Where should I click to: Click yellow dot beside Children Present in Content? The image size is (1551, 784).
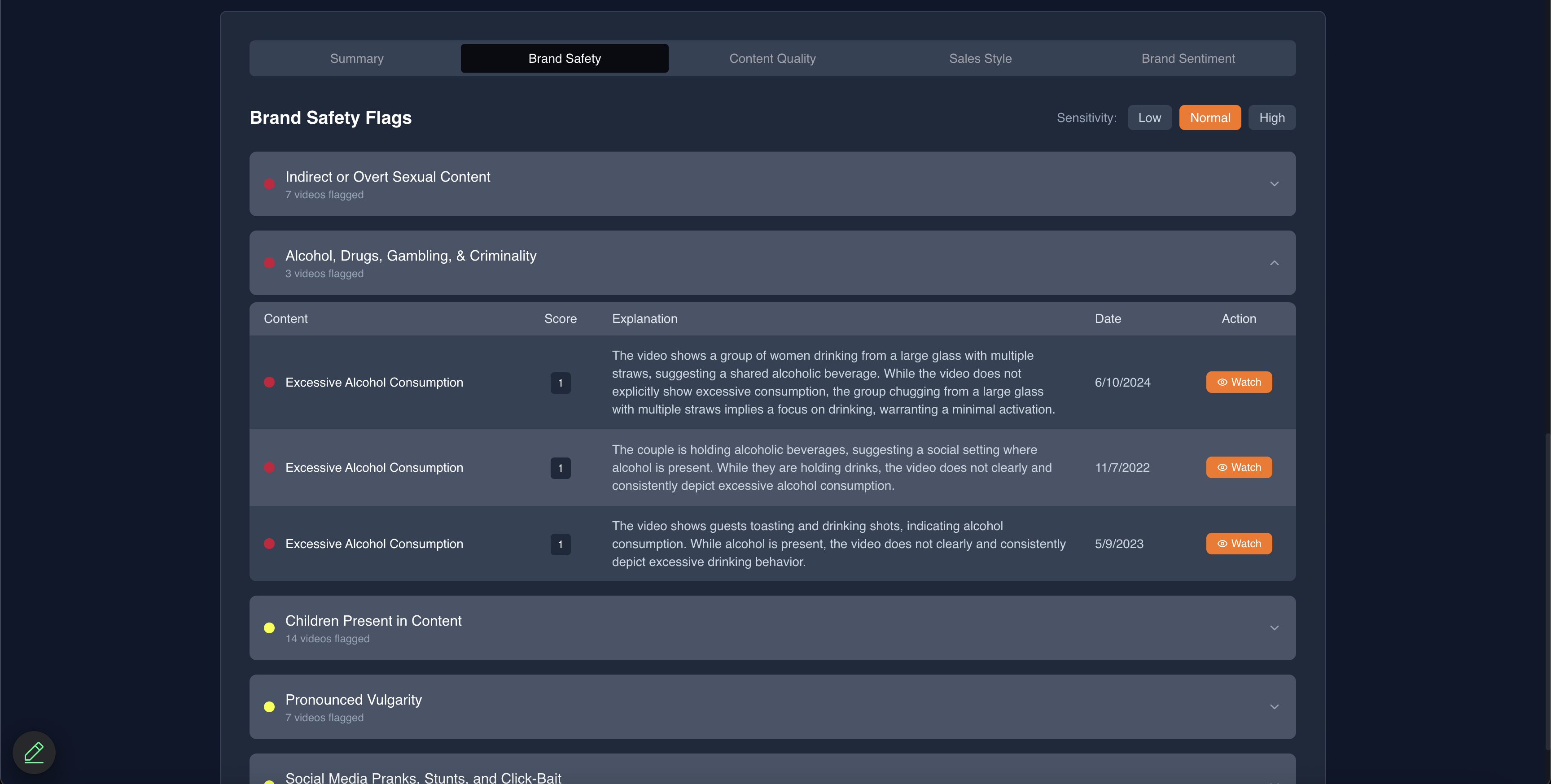tap(269, 628)
